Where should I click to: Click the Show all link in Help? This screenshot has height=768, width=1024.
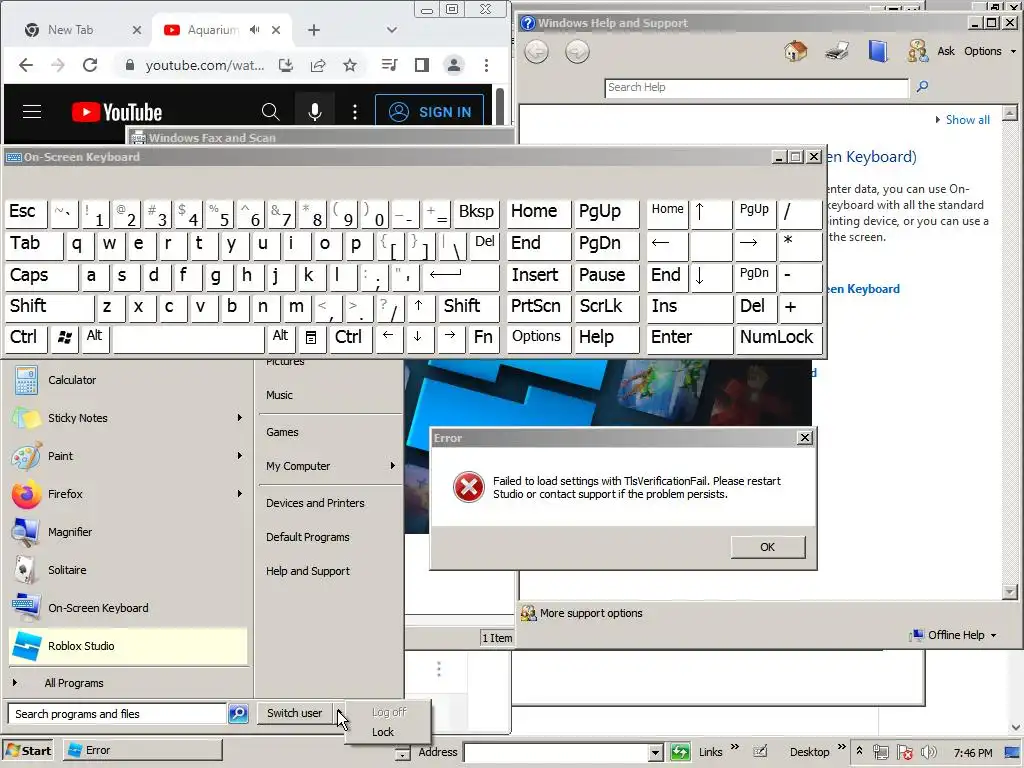pos(967,120)
